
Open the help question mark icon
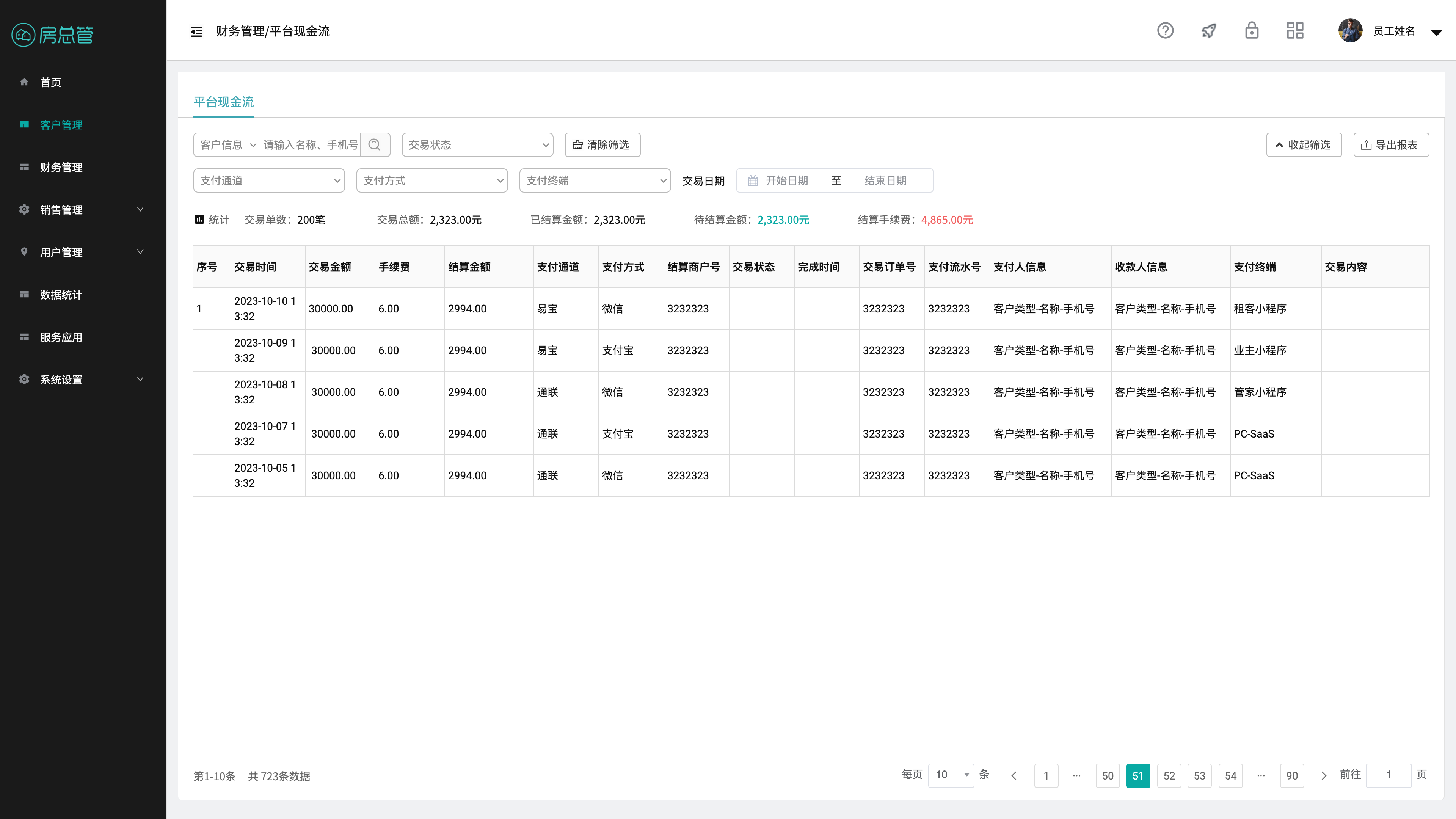tap(1166, 30)
